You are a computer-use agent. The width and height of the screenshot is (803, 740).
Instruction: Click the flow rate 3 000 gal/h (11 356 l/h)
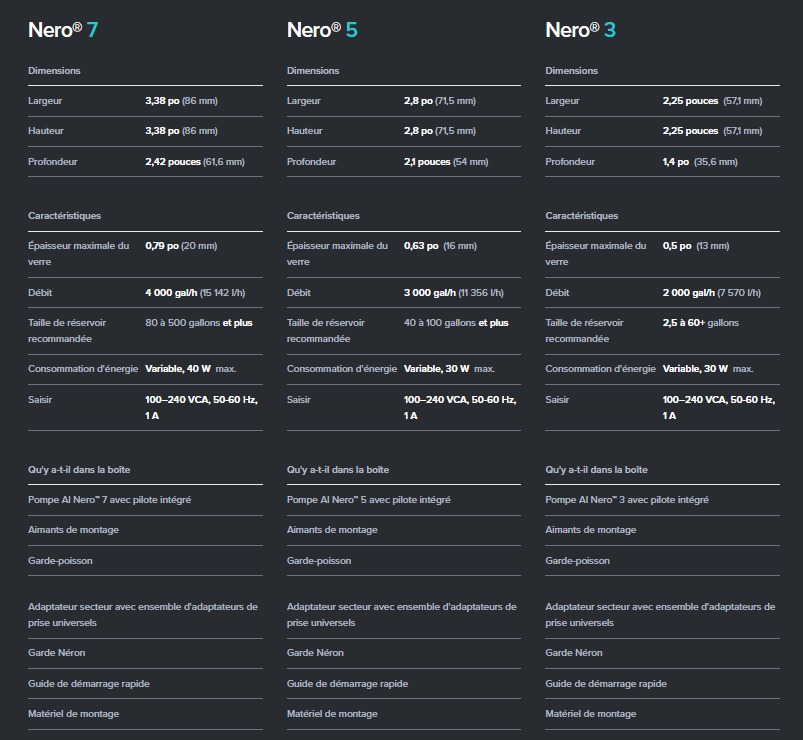click(454, 293)
